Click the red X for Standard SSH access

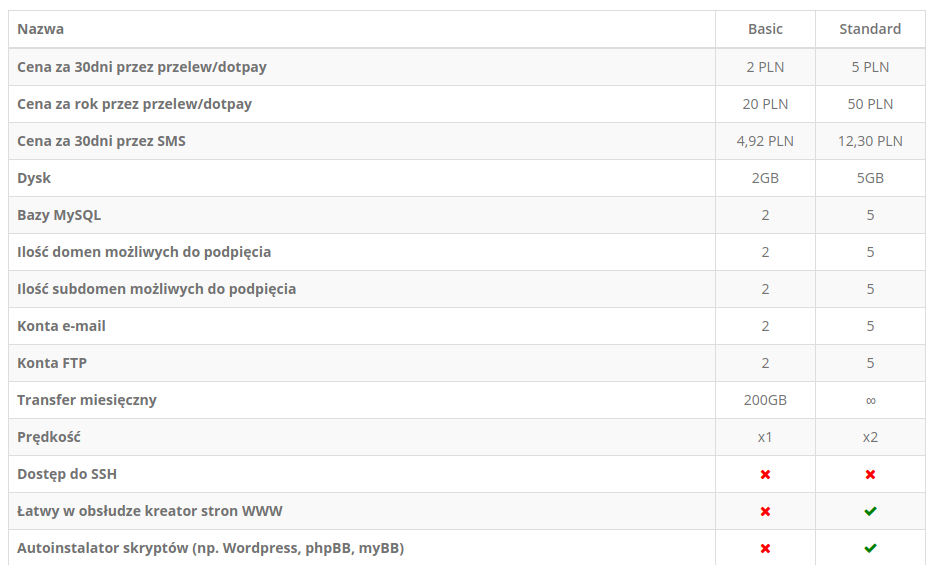coord(870,474)
